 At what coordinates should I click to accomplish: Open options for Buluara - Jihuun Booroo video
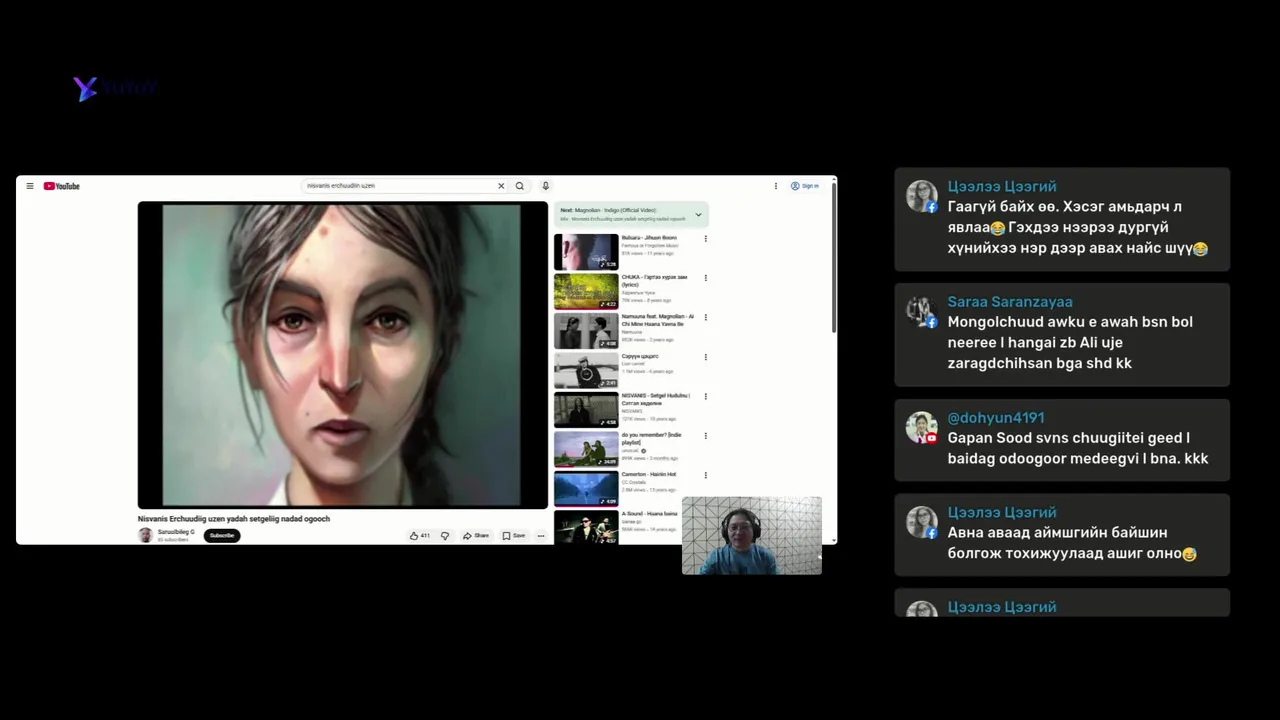(x=705, y=239)
